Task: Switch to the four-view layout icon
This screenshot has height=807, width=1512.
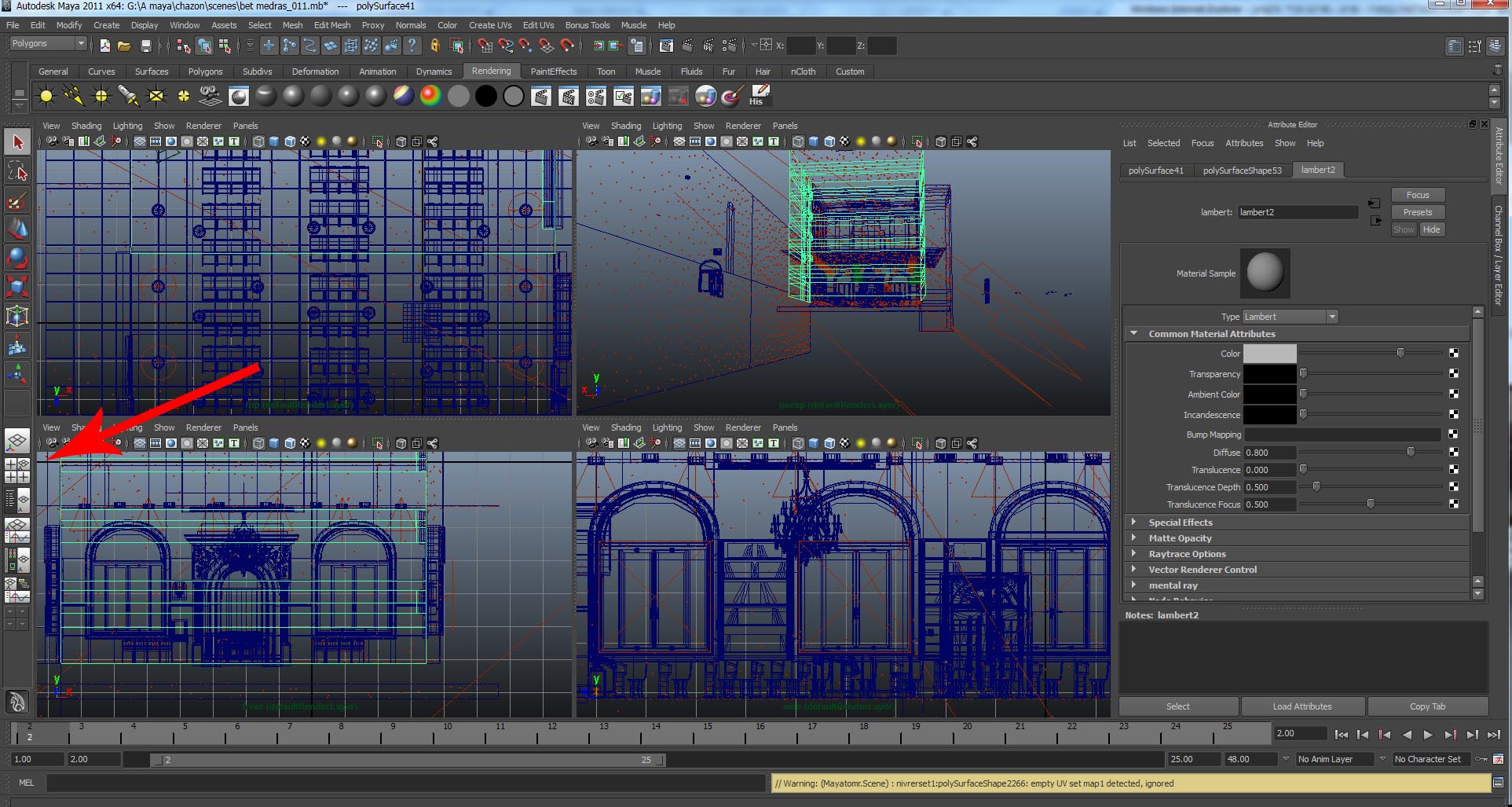Action: pos(17,469)
